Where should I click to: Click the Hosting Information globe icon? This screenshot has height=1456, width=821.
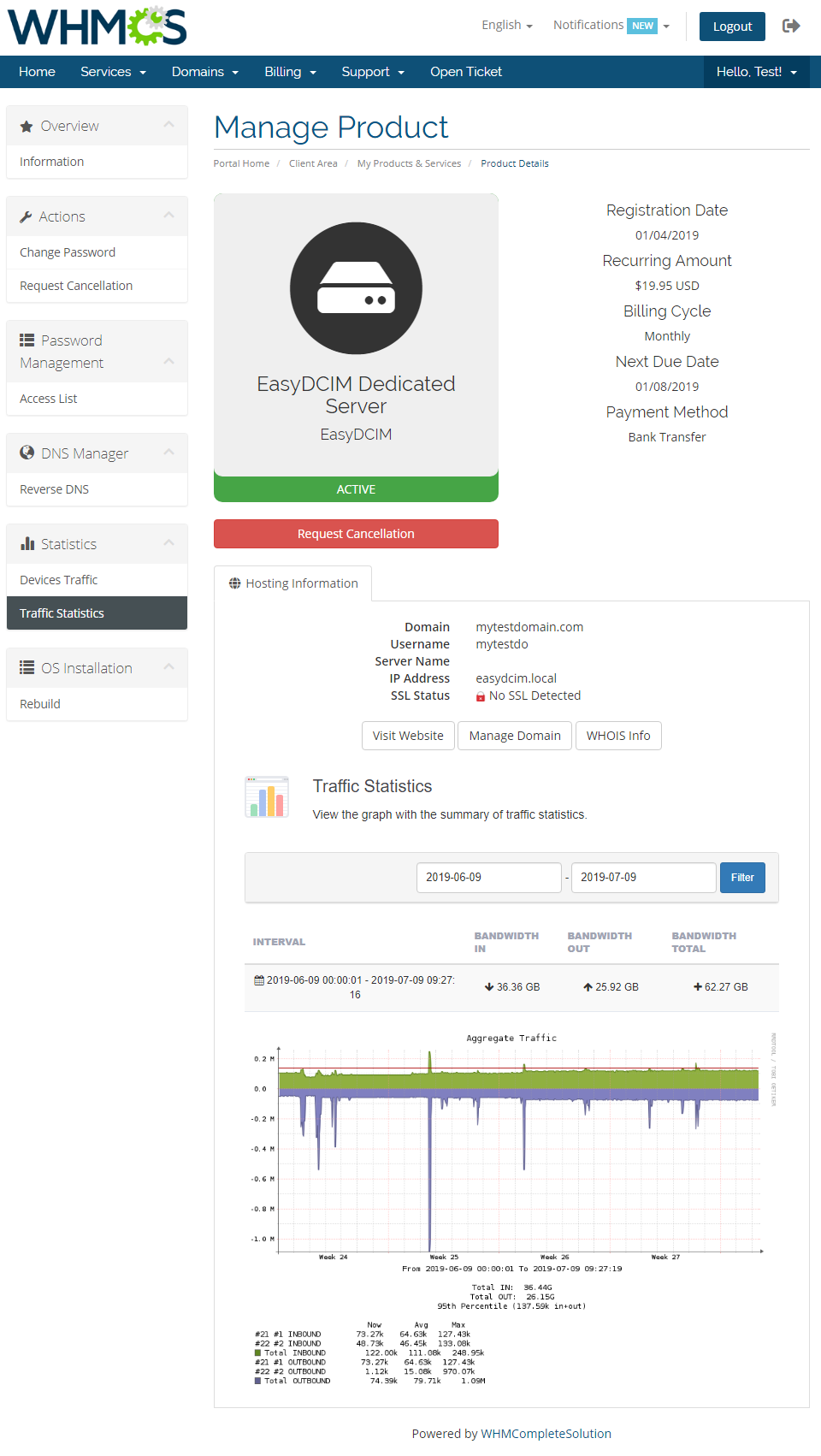[x=234, y=583]
